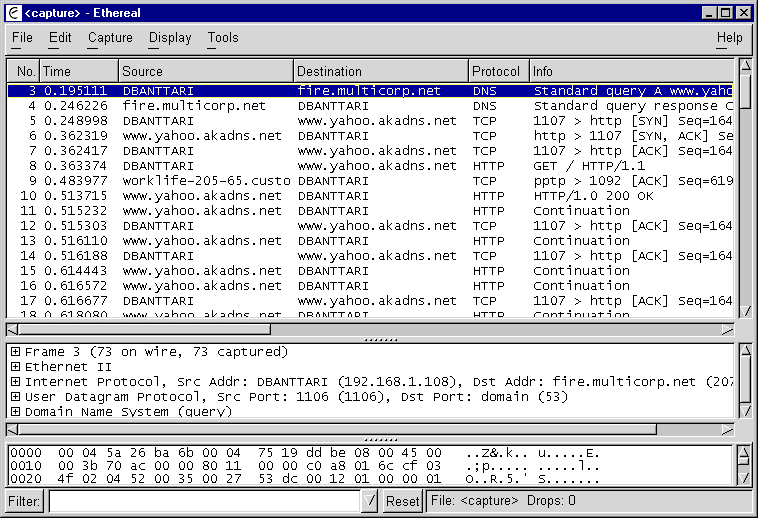Select packet 8 GET / HTTP/1.1 row
The height and width of the screenshot is (518, 758).
click(370, 166)
